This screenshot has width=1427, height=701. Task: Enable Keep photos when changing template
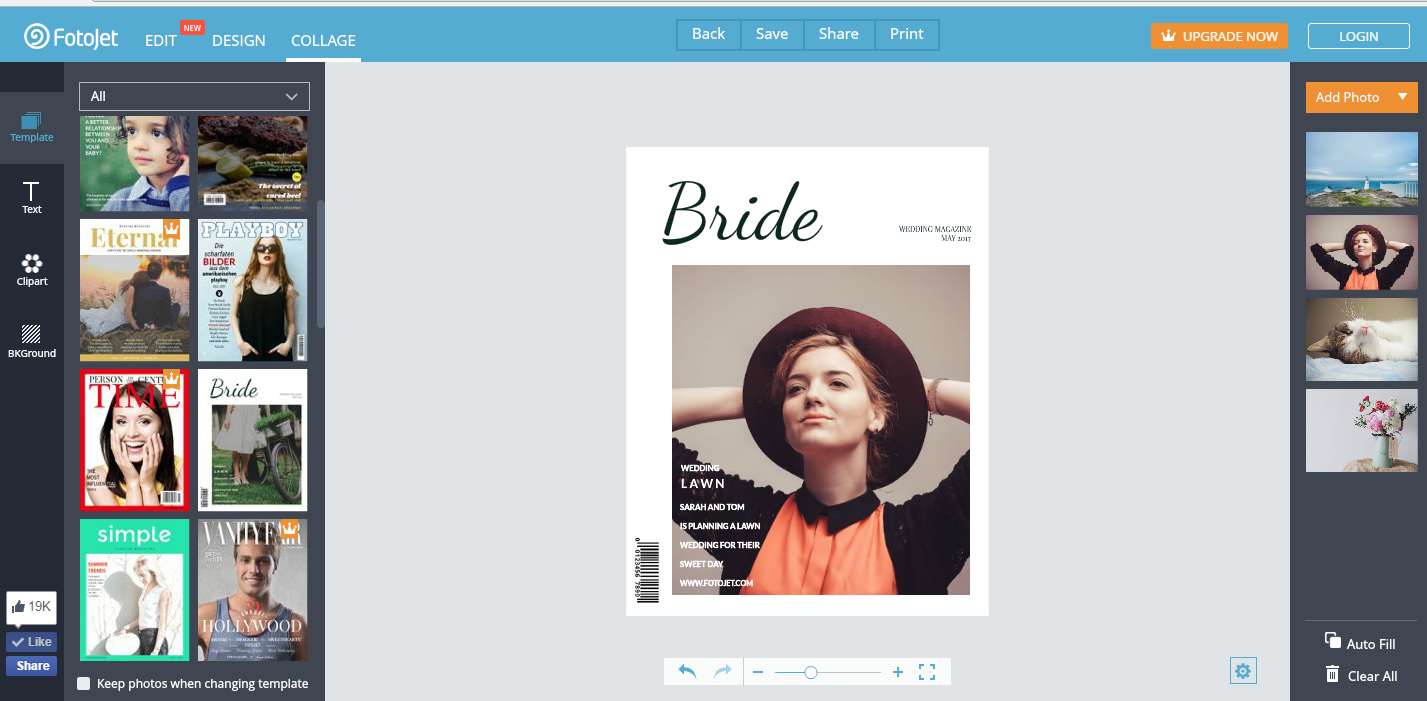point(84,684)
